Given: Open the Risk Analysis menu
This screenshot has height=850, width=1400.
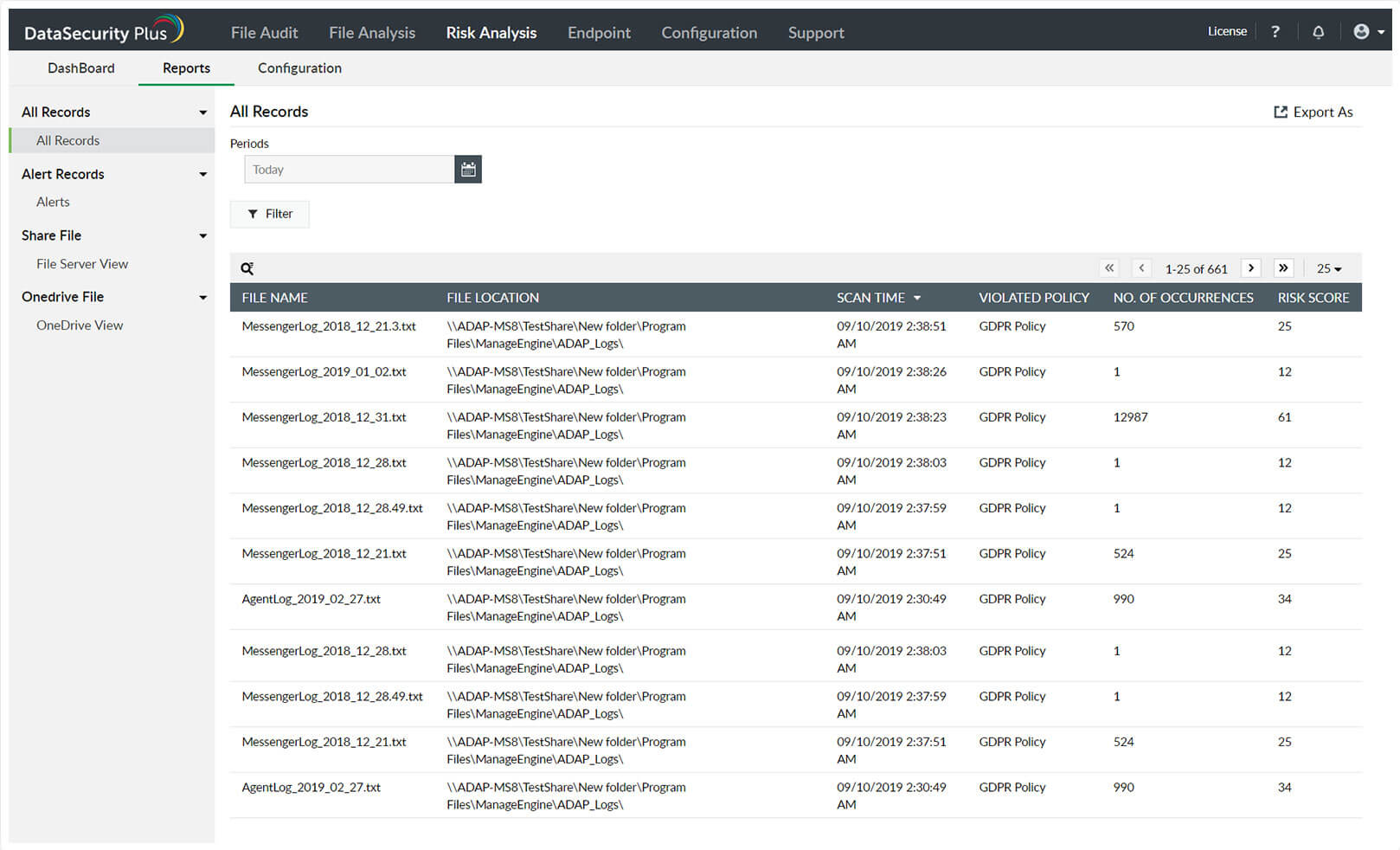Looking at the screenshot, I should point(491,33).
